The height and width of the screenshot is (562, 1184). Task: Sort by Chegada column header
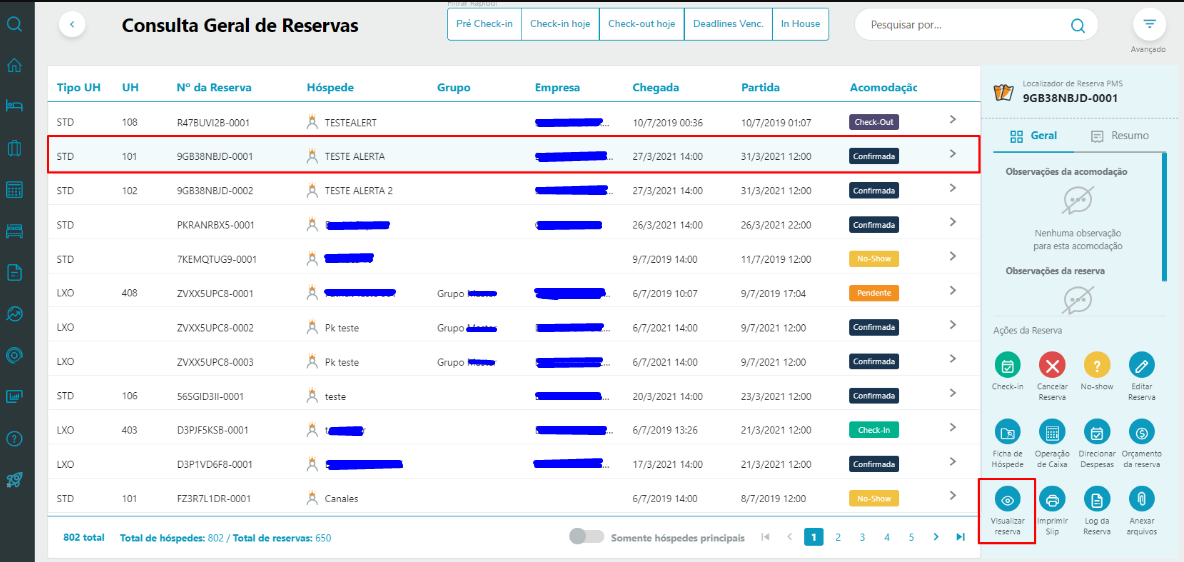tap(655, 88)
